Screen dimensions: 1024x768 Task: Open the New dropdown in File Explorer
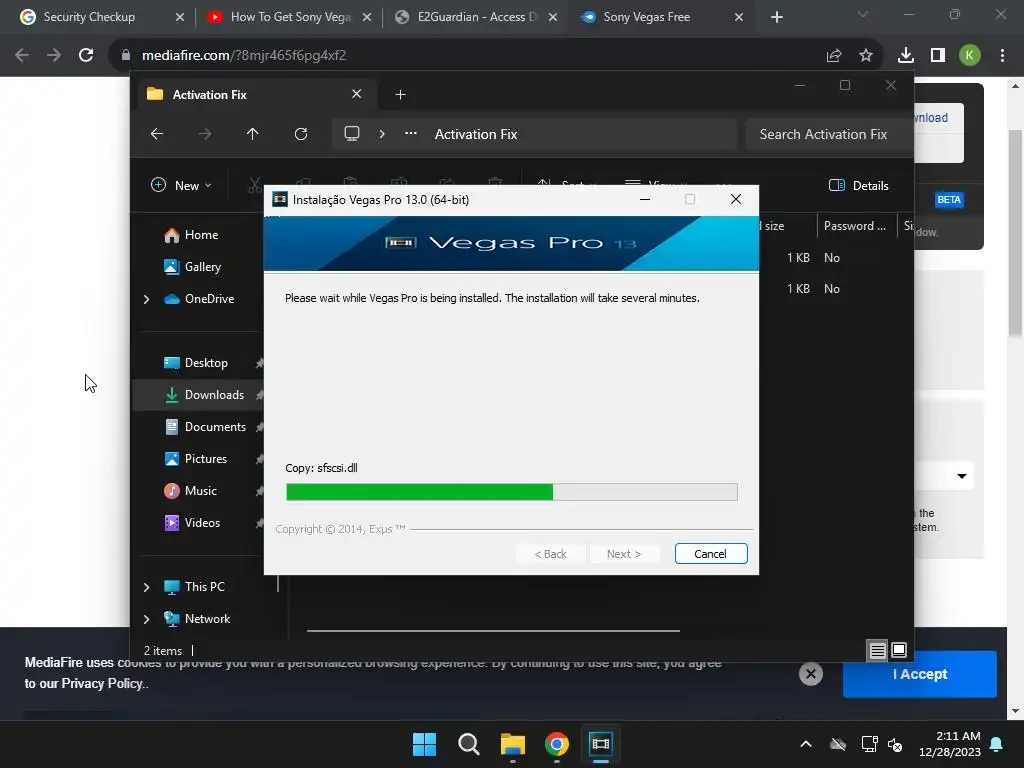(181, 185)
